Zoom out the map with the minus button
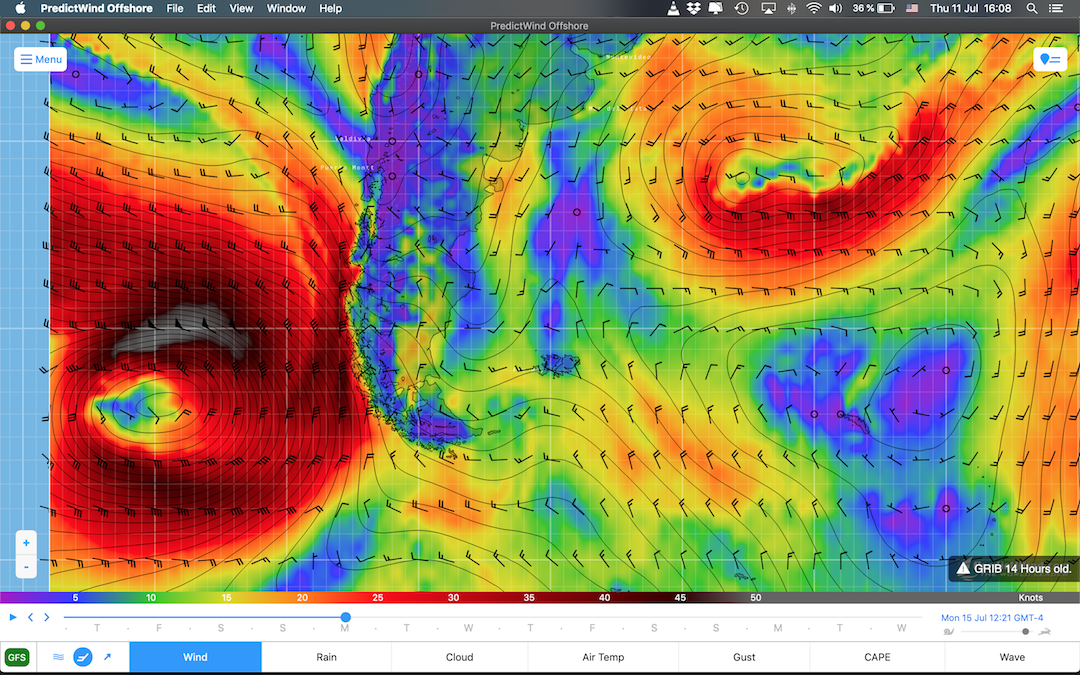 [x=26, y=567]
